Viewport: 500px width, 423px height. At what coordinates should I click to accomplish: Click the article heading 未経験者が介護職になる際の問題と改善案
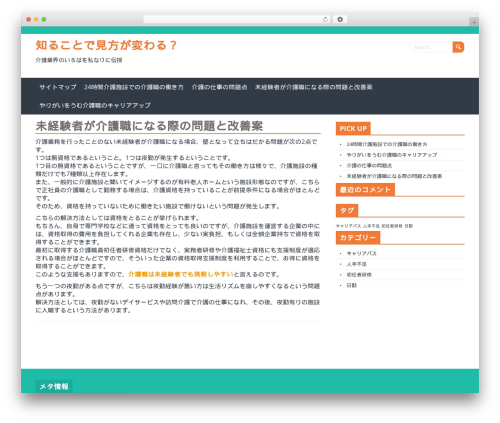(149, 126)
